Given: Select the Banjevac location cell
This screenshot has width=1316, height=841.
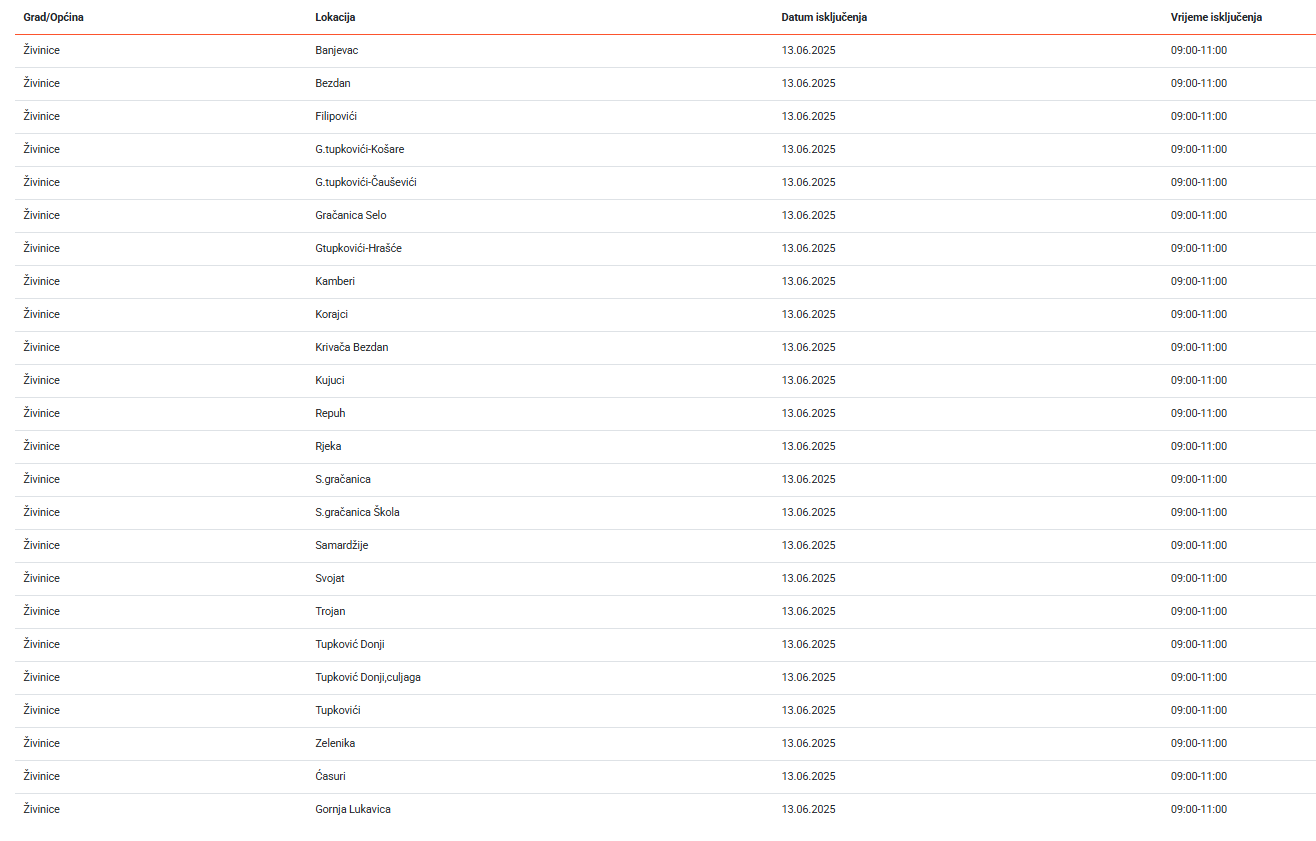Looking at the screenshot, I should click(336, 50).
